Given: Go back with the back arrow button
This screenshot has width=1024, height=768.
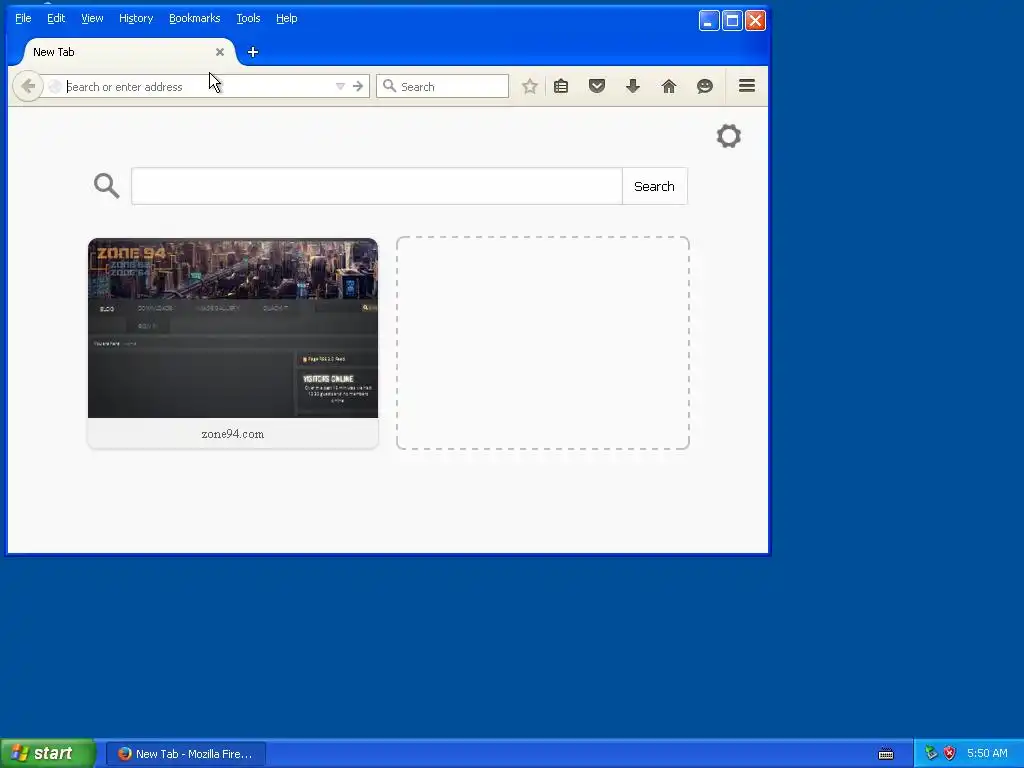Looking at the screenshot, I should [x=27, y=86].
